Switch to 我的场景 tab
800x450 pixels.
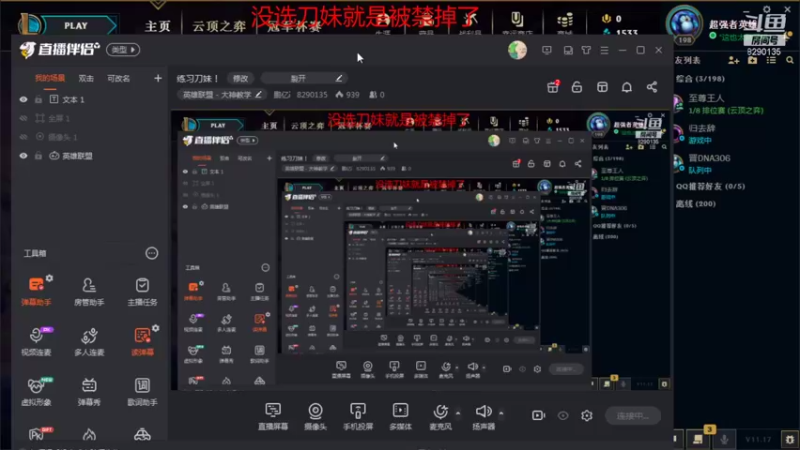coord(49,78)
